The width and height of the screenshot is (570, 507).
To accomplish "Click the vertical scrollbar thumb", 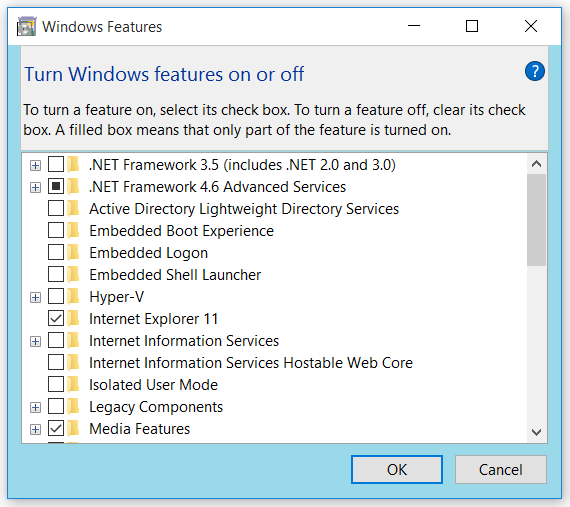I will pyautogui.click(x=537, y=220).
